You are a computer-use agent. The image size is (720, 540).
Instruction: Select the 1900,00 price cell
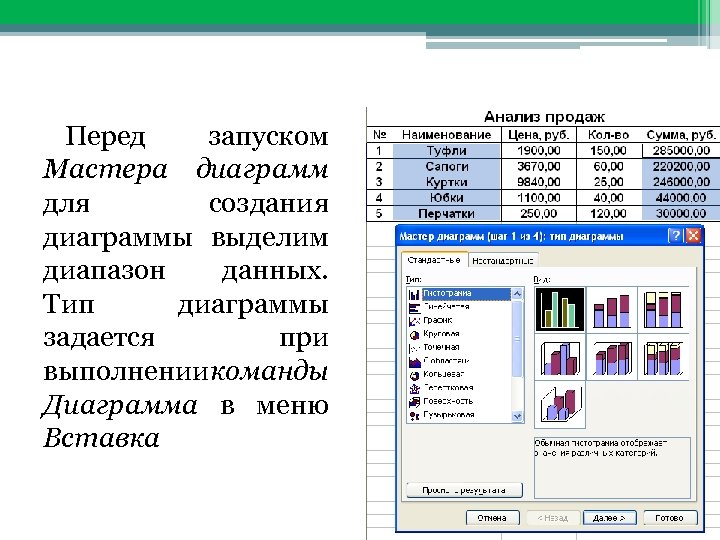click(539, 151)
